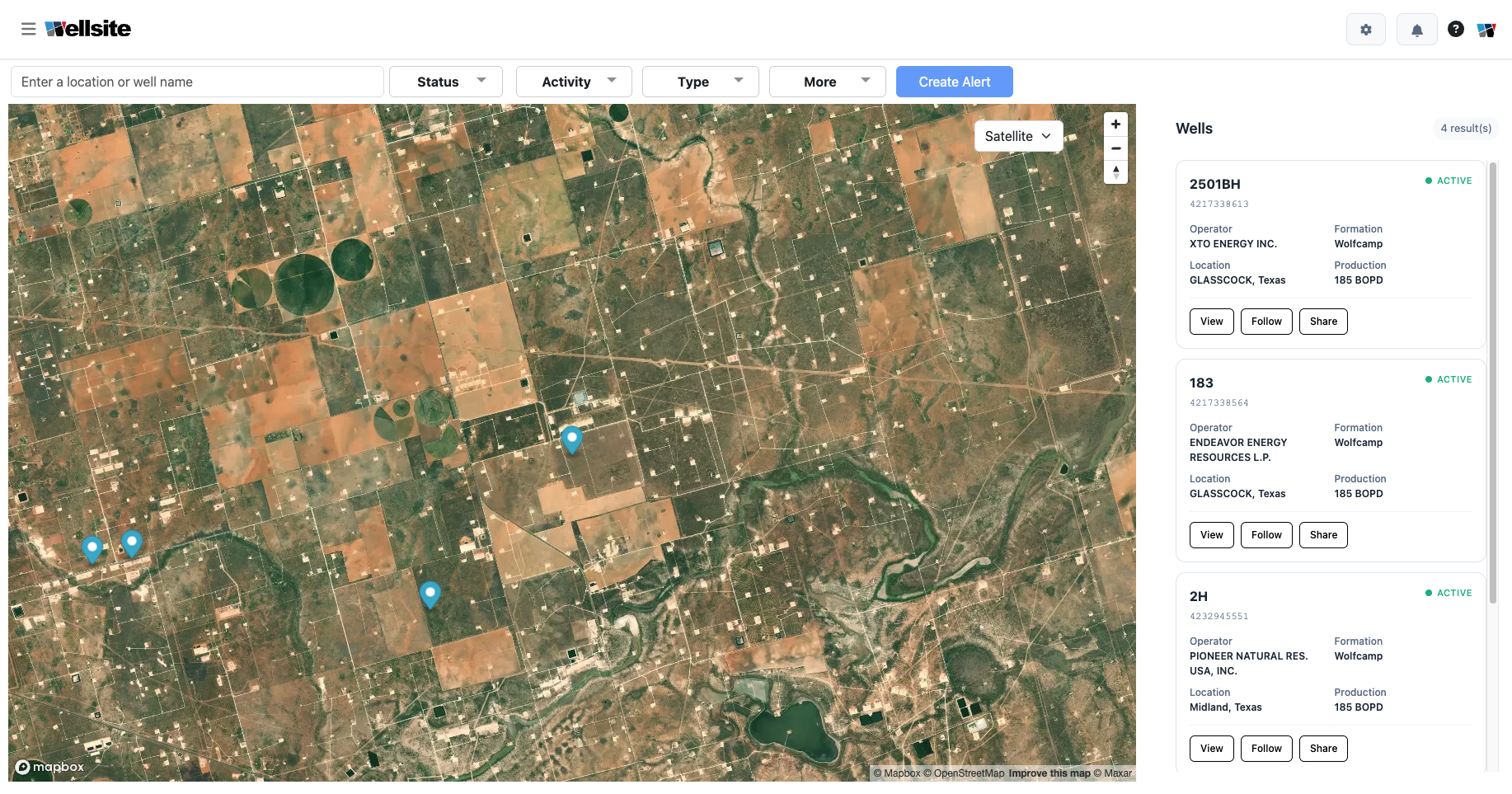The image size is (1512, 794).
Task: Select the northernmost blue well marker
Action: coord(571,439)
